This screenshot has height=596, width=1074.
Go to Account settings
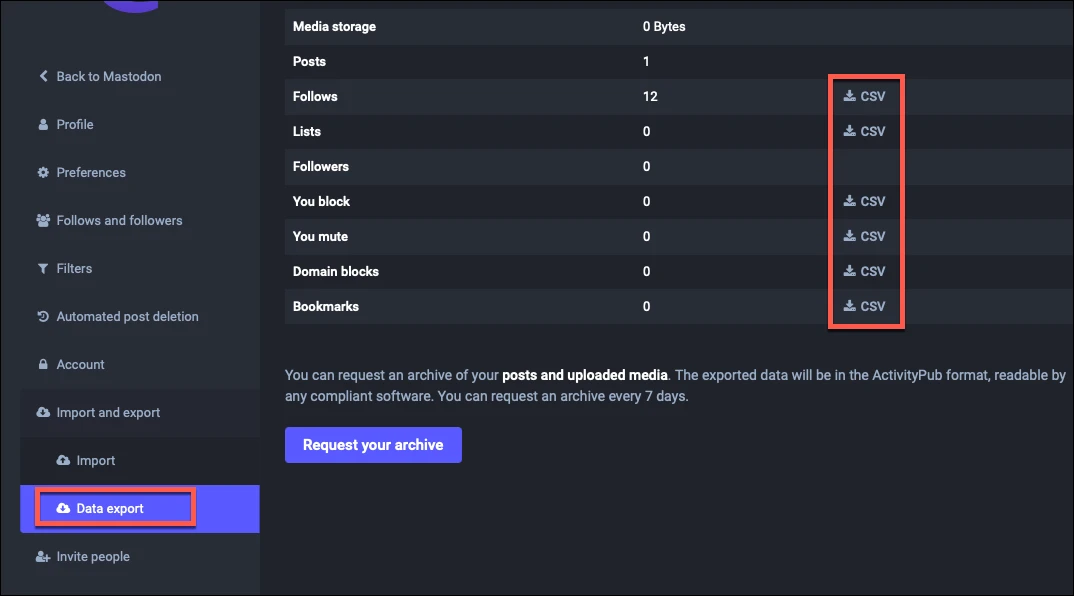[80, 365]
